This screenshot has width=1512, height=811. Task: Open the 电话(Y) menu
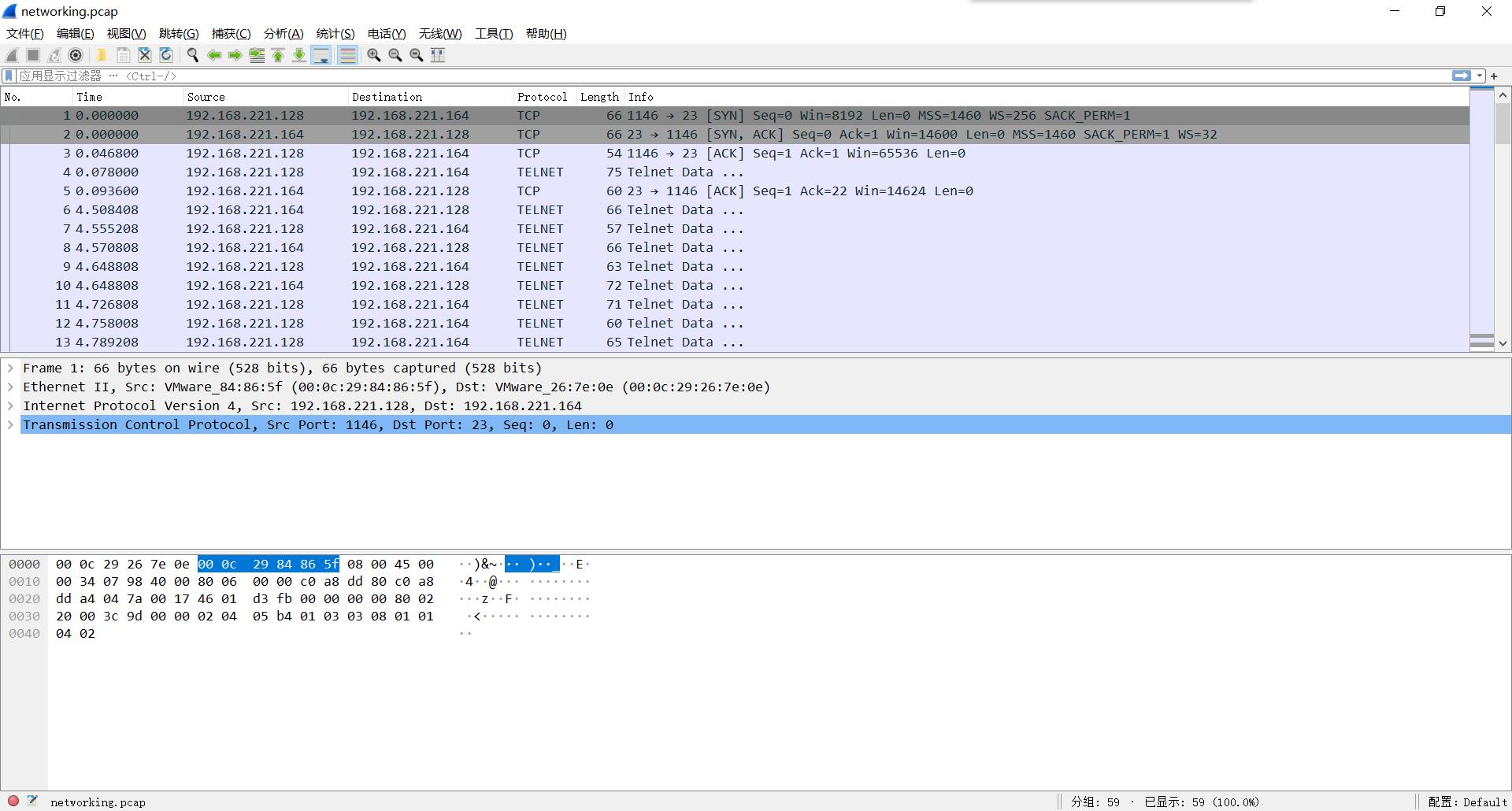[387, 33]
